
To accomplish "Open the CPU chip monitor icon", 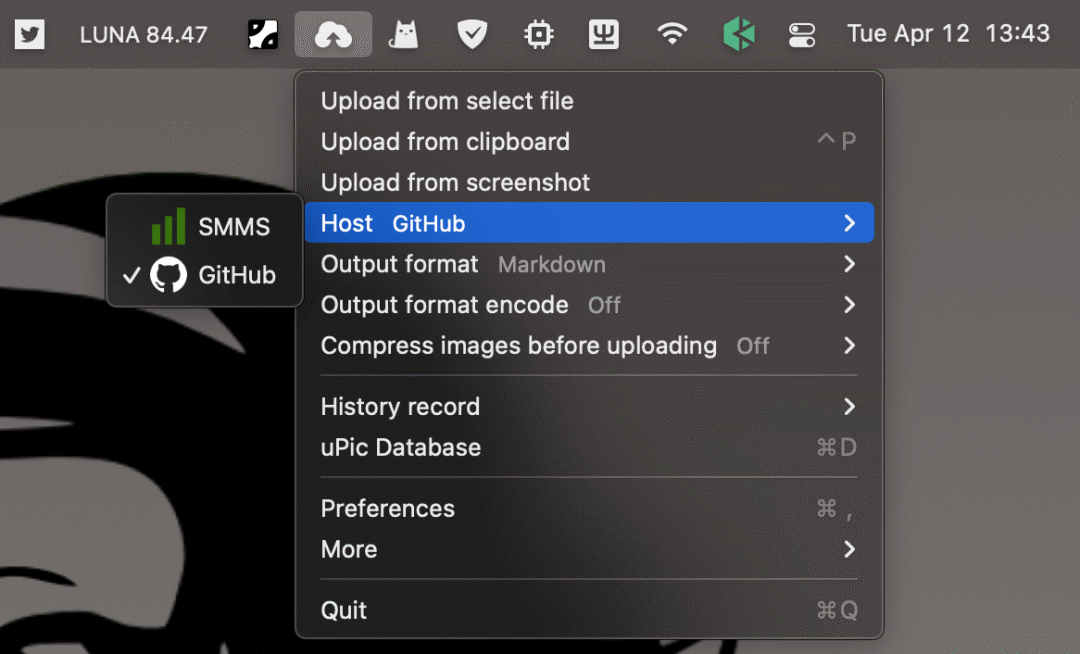I will (539, 34).
